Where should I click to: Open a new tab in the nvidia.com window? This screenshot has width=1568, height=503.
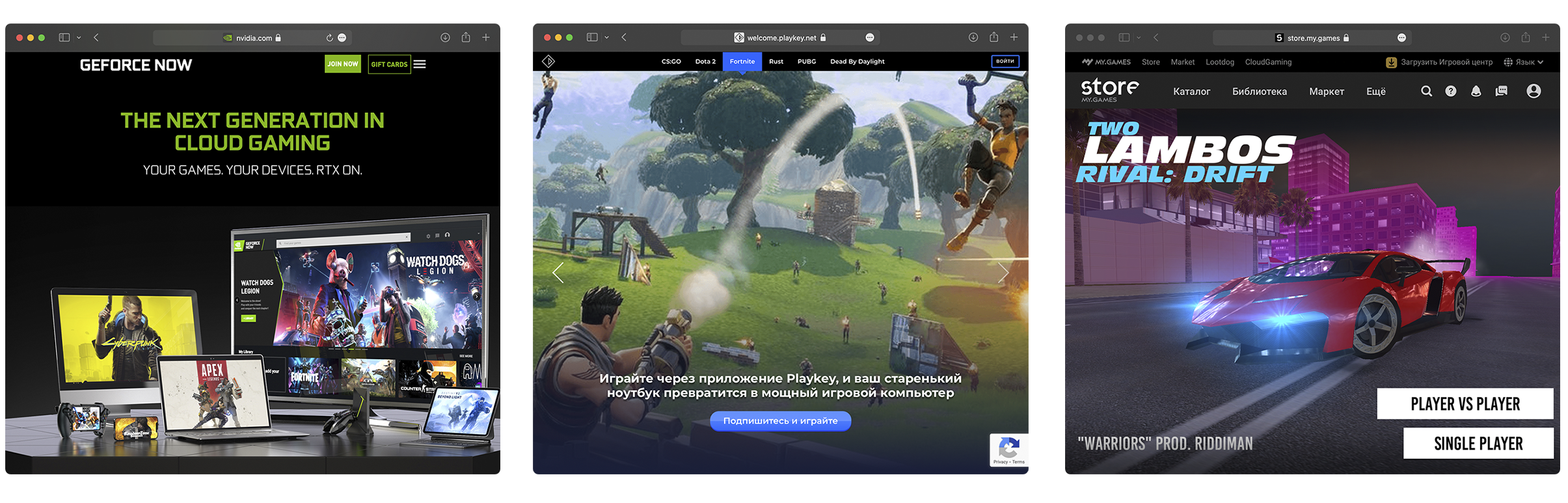click(x=486, y=38)
